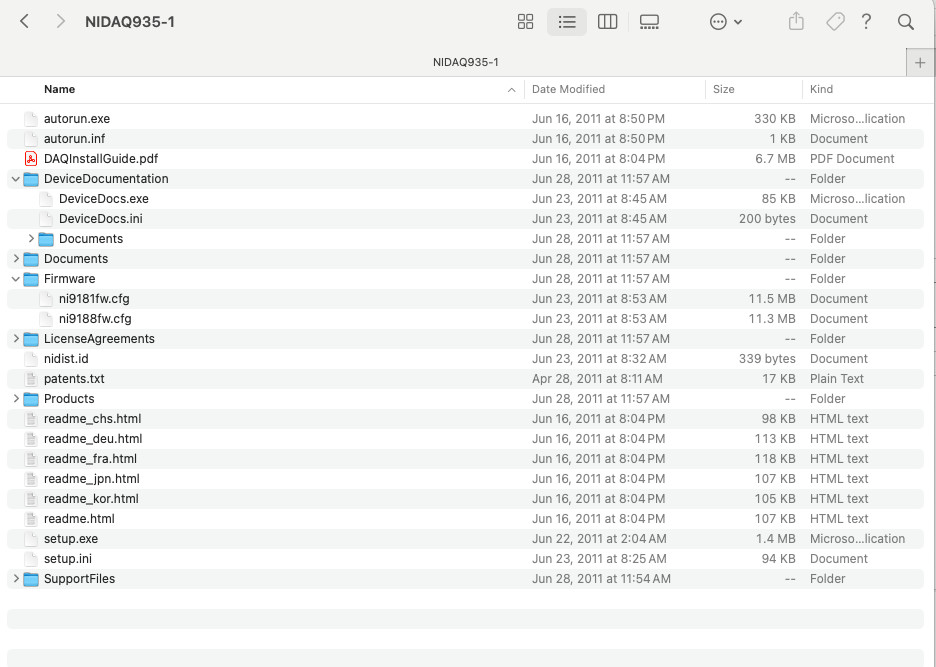The width and height of the screenshot is (936, 667).
Task: Click the Share toolbar icon
Action: [796, 22]
